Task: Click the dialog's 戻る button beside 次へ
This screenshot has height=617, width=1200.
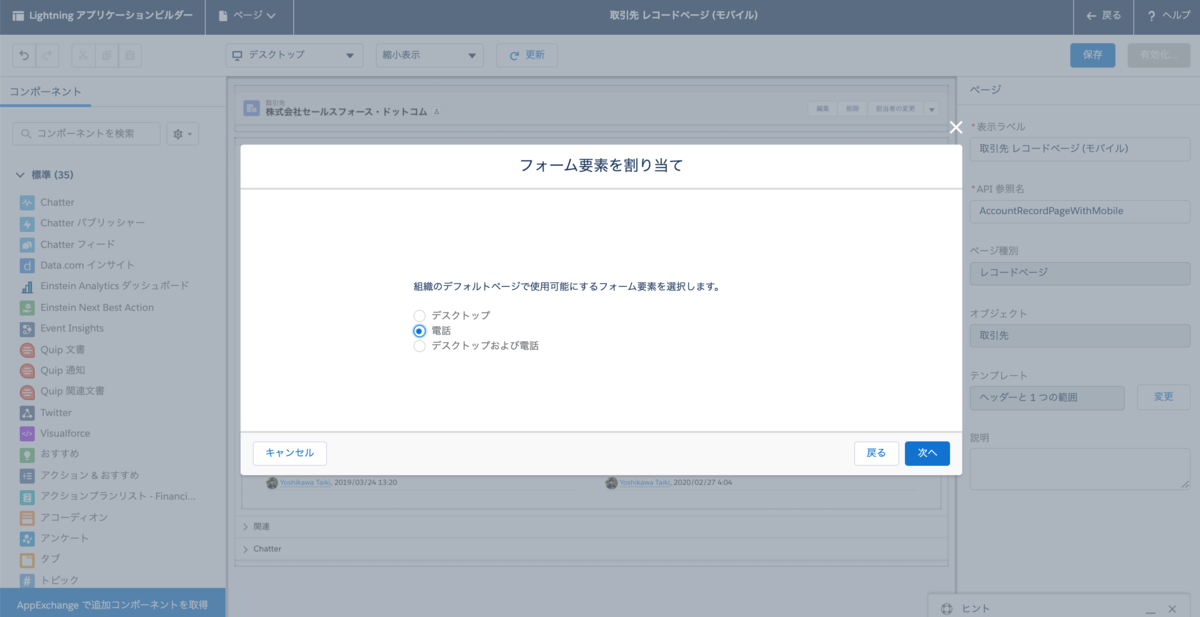Action: point(876,453)
